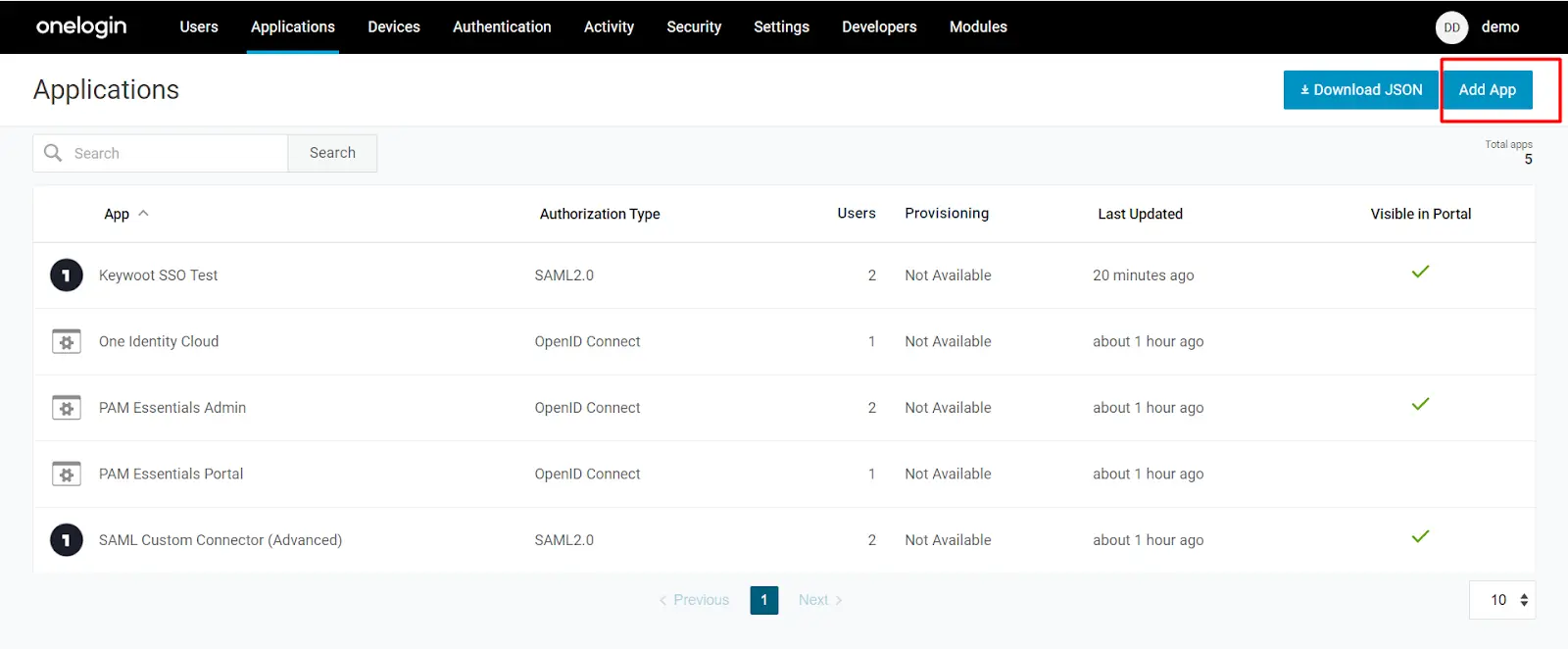Select page 1 in pagination
The height and width of the screenshot is (649, 1568).
[x=764, y=600]
